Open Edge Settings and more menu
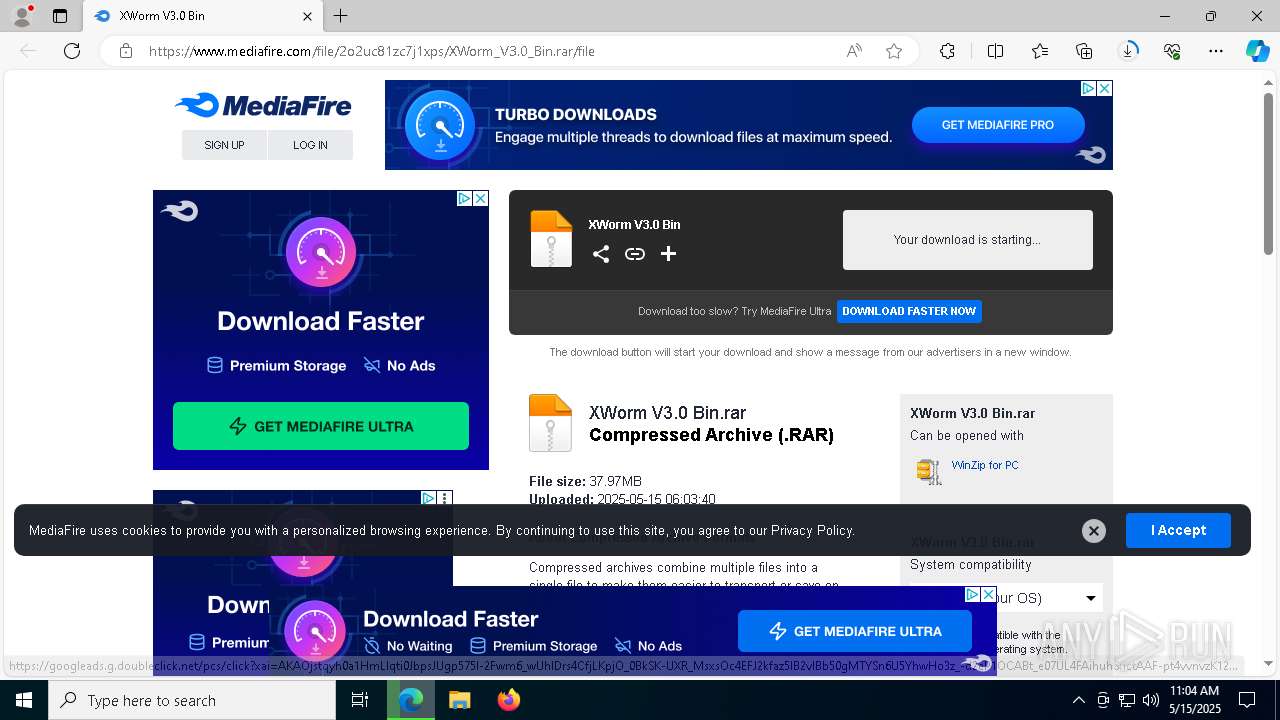 (x=1216, y=51)
